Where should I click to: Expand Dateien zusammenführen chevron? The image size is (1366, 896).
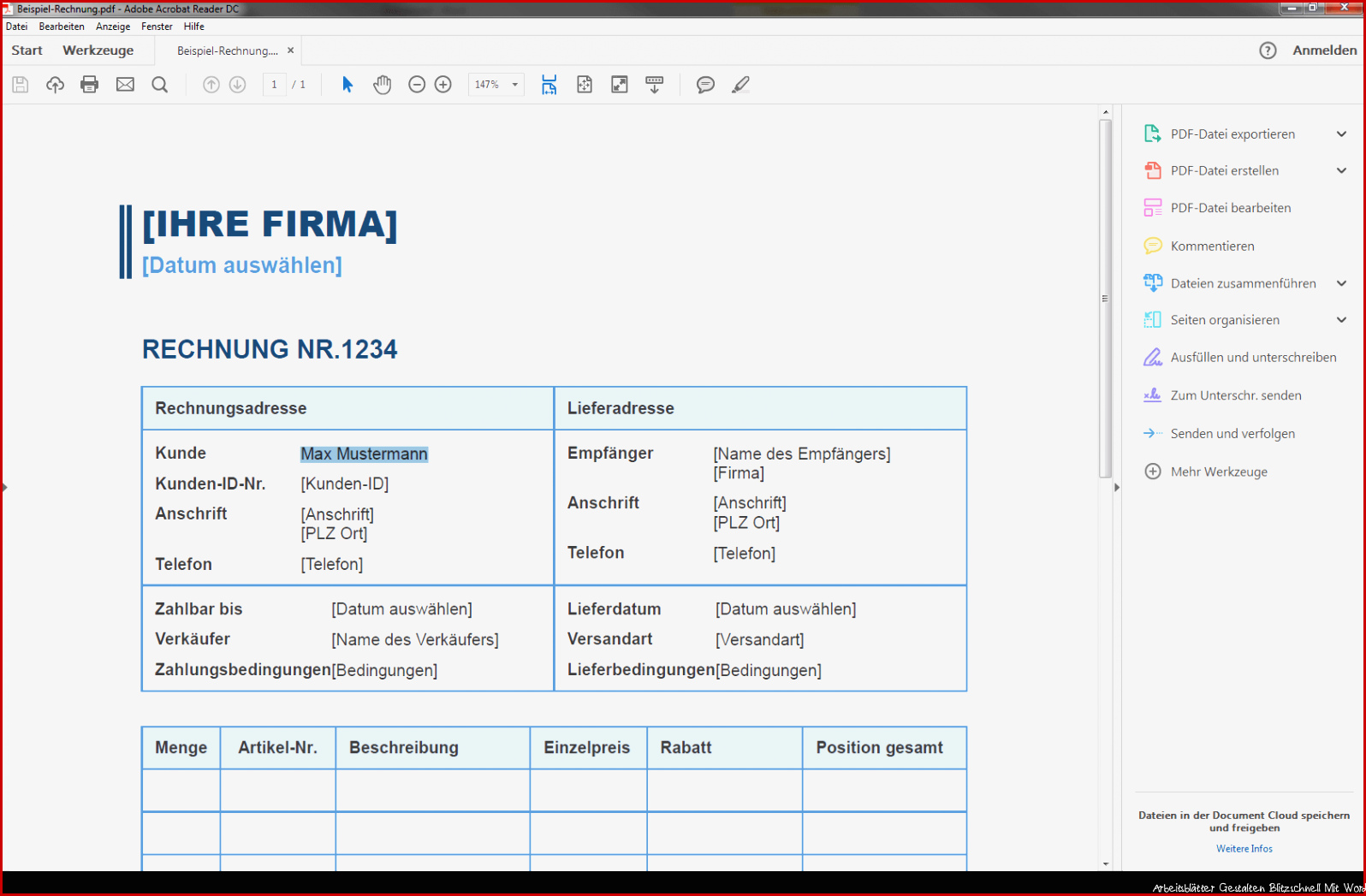1341,283
